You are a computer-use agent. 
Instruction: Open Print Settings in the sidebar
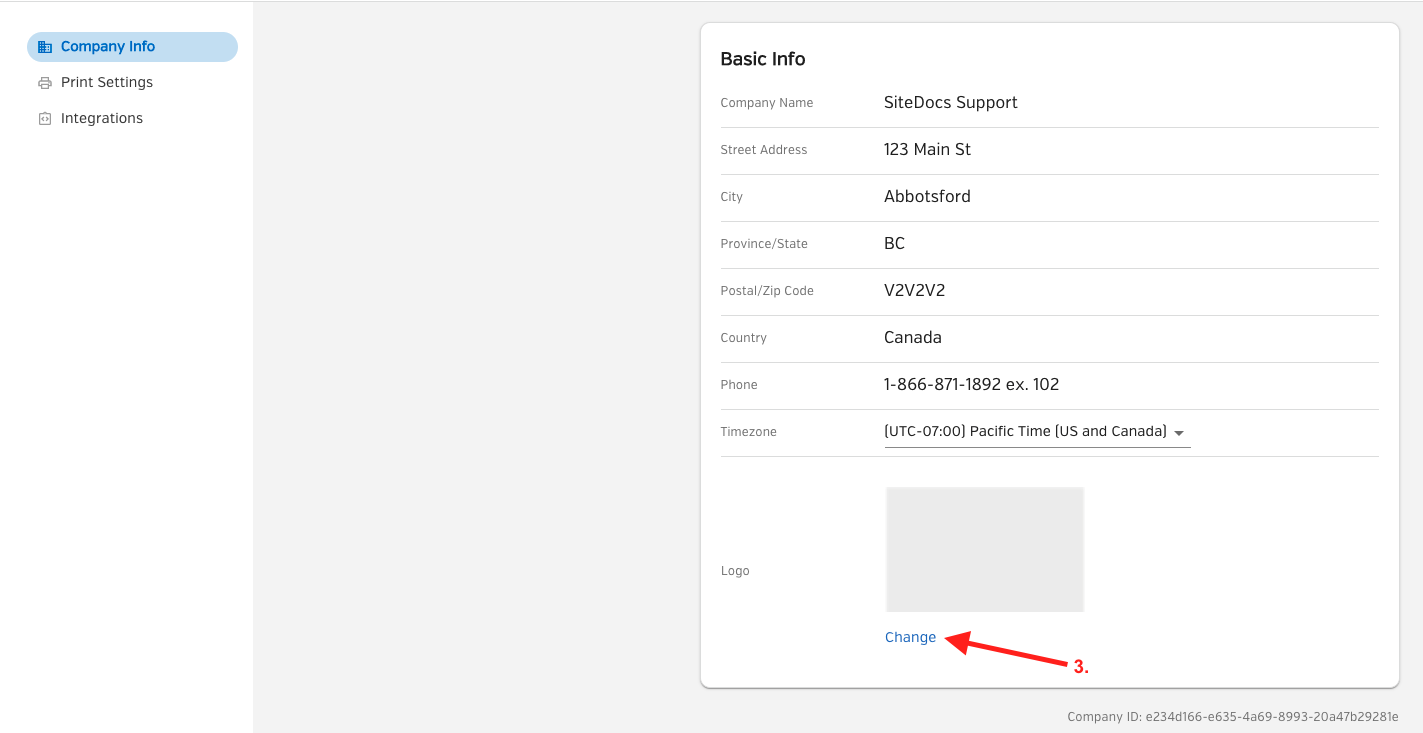pos(132,83)
